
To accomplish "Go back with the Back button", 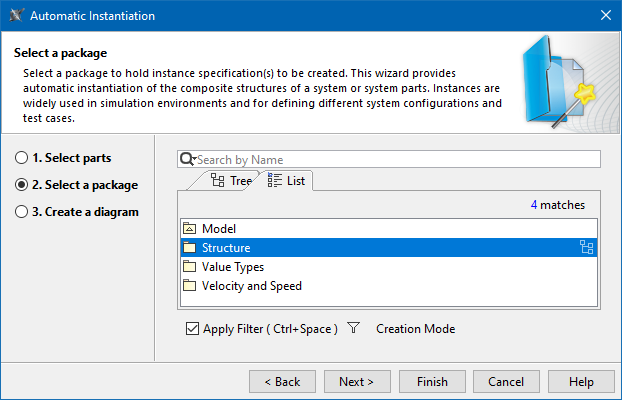I will (282, 381).
